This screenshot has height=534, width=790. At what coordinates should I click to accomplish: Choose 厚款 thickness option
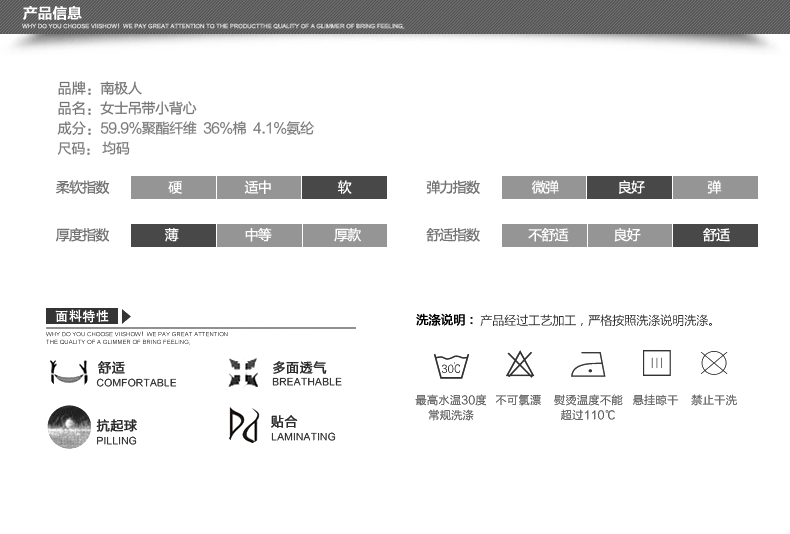(x=344, y=236)
